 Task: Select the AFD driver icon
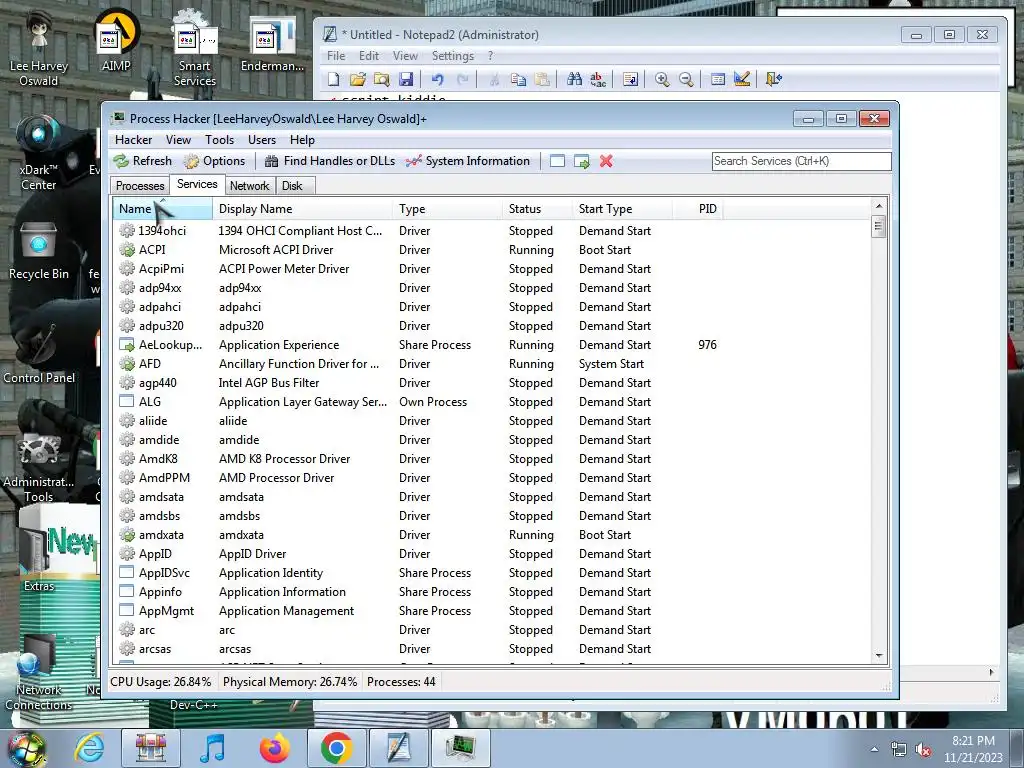pyautogui.click(x=127, y=364)
